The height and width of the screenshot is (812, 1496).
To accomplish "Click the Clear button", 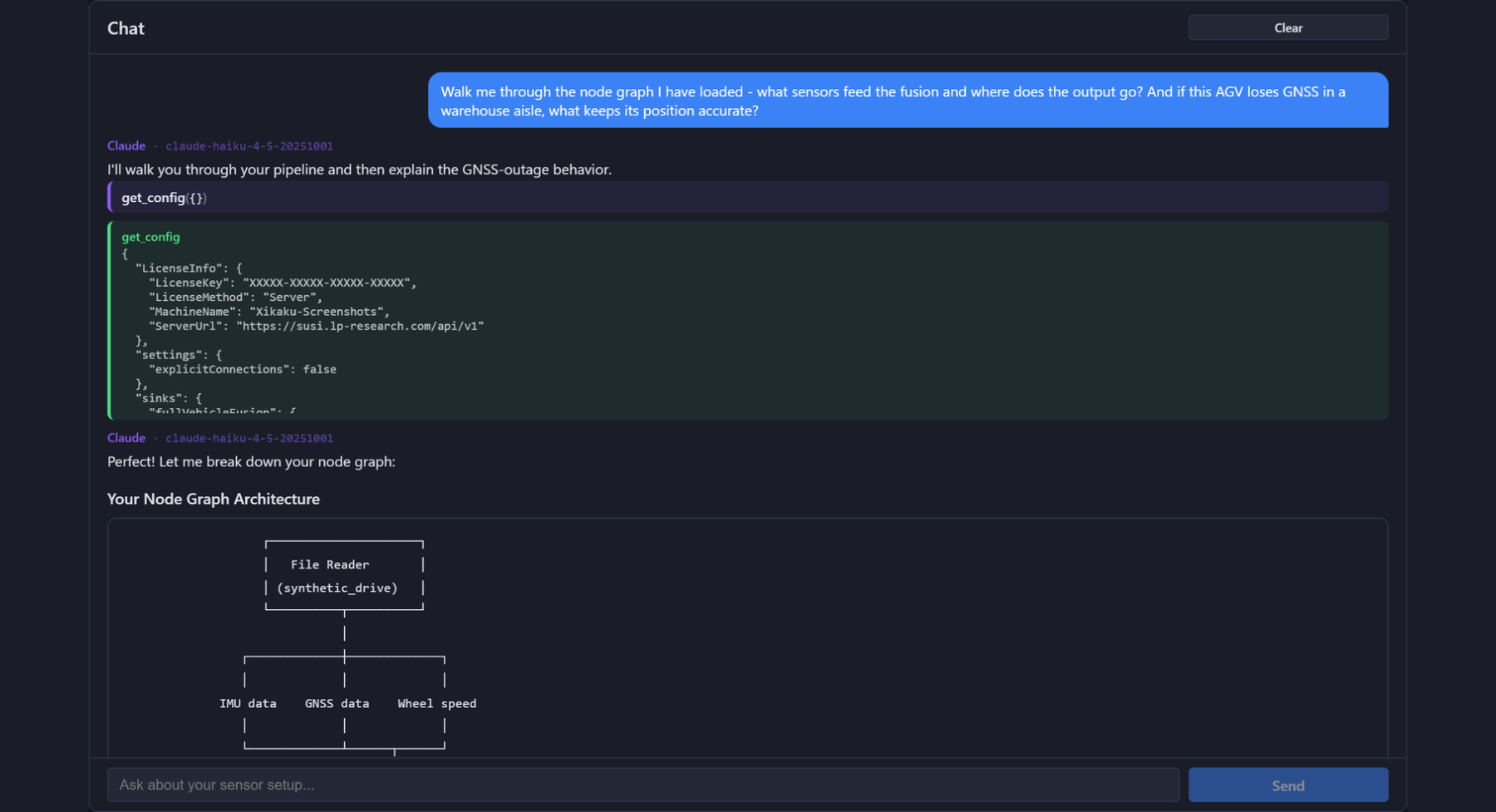I will [x=1287, y=27].
